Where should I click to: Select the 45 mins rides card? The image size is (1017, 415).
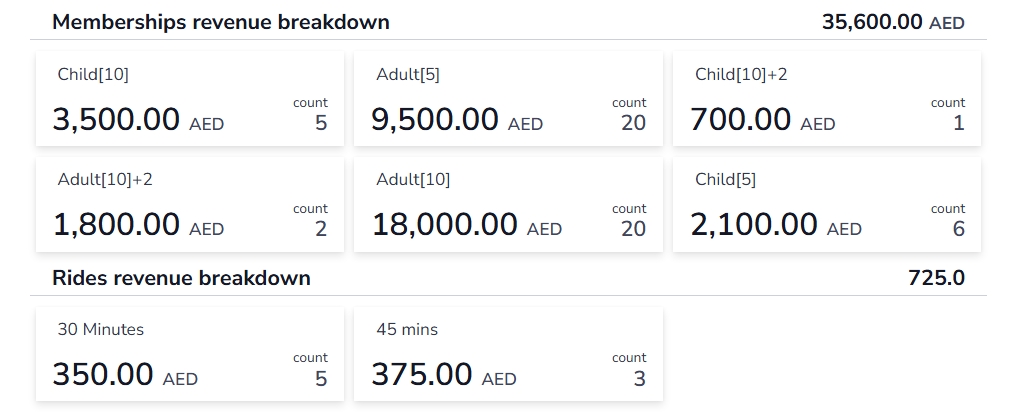pyautogui.click(x=509, y=354)
